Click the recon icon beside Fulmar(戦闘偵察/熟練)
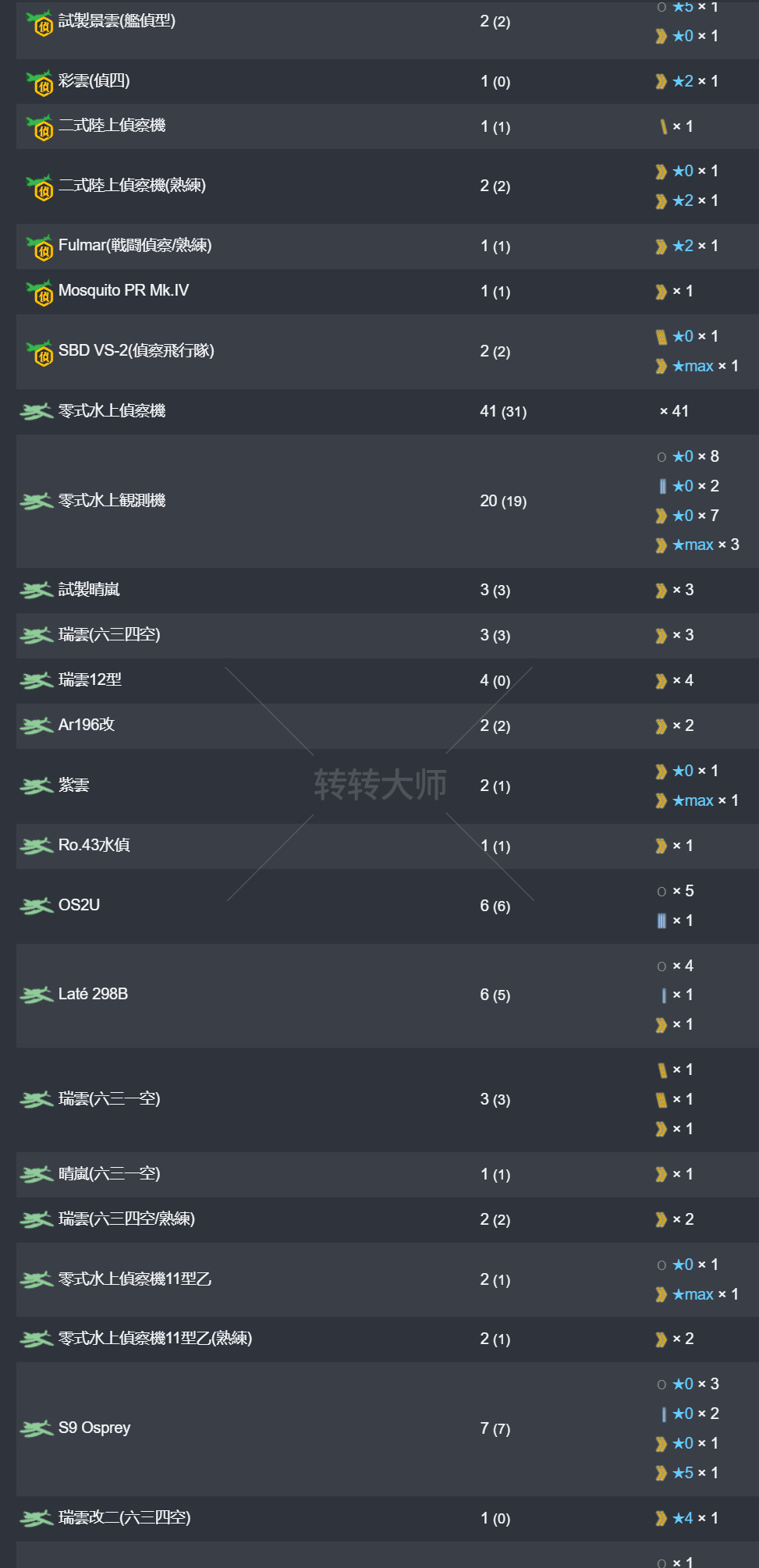The height and width of the screenshot is (1568, 759). (40, 247)
